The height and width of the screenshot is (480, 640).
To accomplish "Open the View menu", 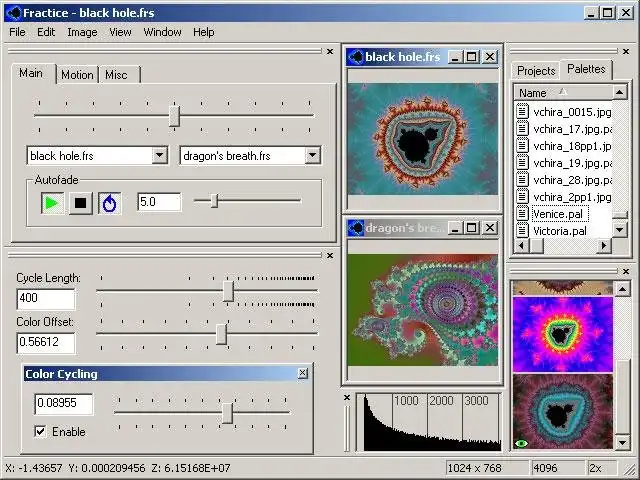I will pyautogui.click(x=120, y=32).
